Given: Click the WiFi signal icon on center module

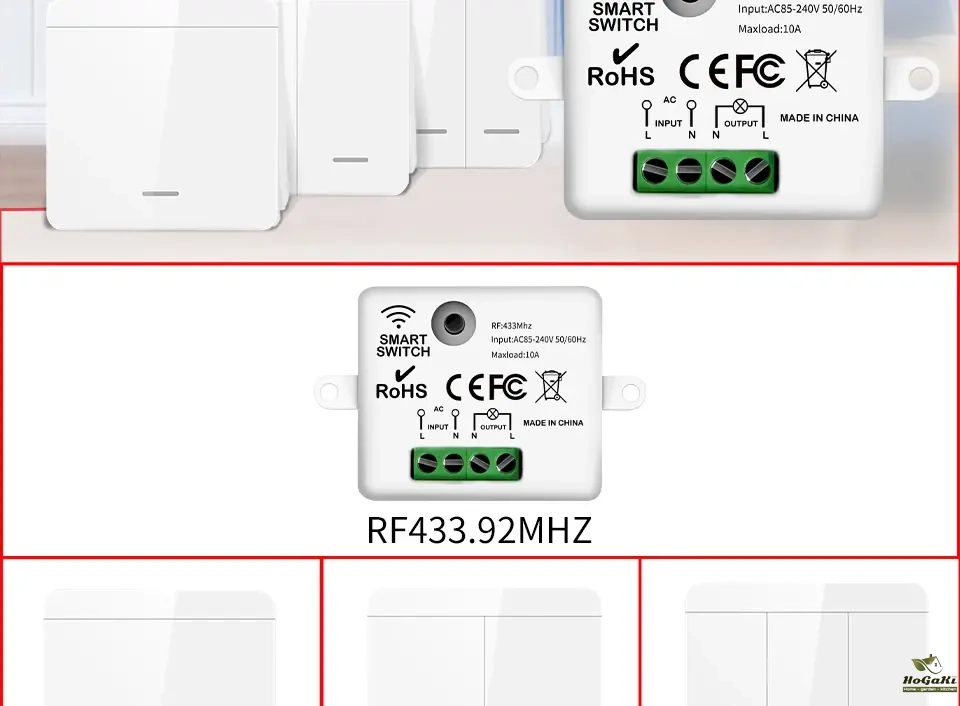Looking at the screenshot, I should click(398, 317).
